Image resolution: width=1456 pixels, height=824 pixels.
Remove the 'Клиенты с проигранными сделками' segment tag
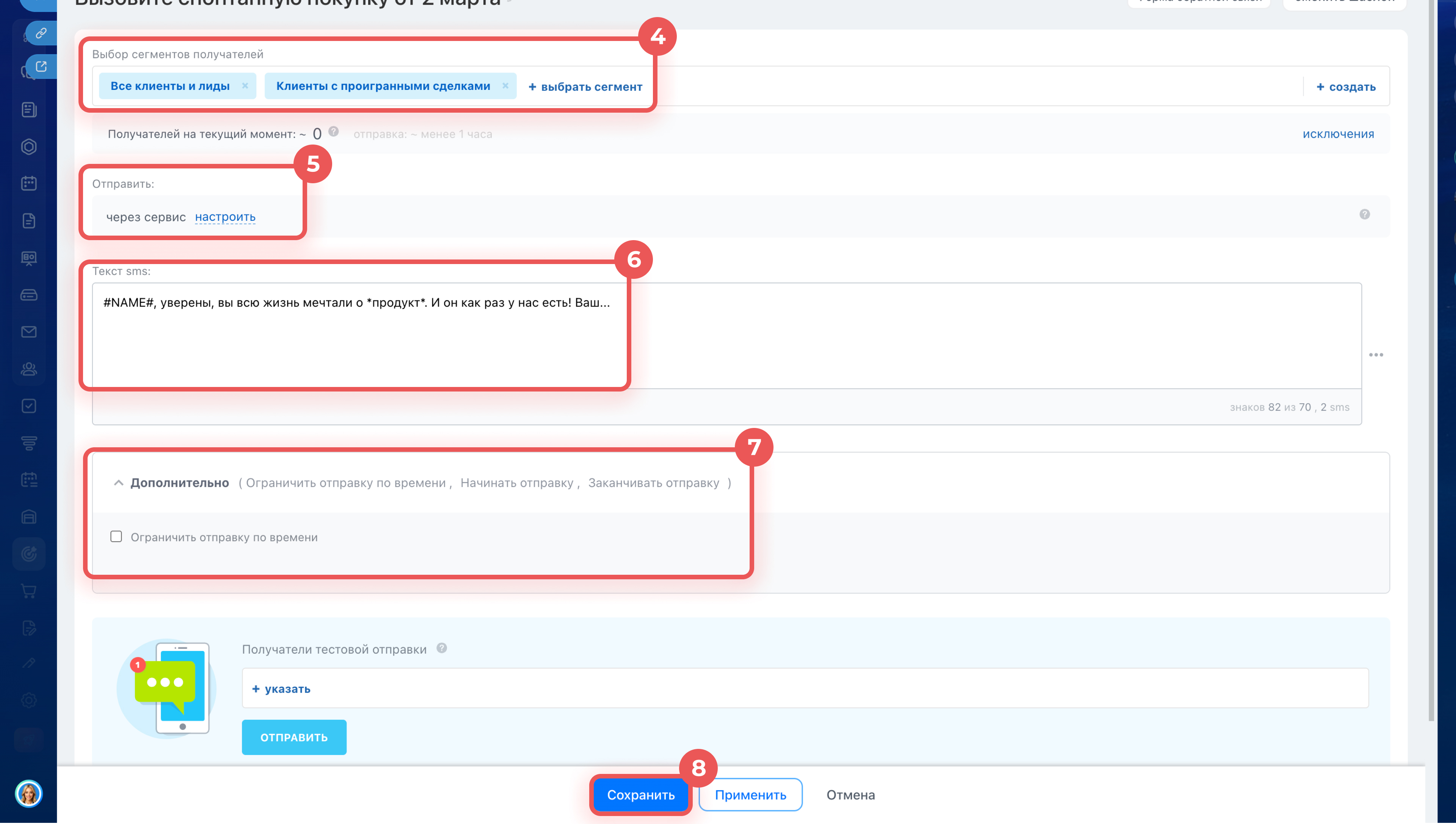505,86
